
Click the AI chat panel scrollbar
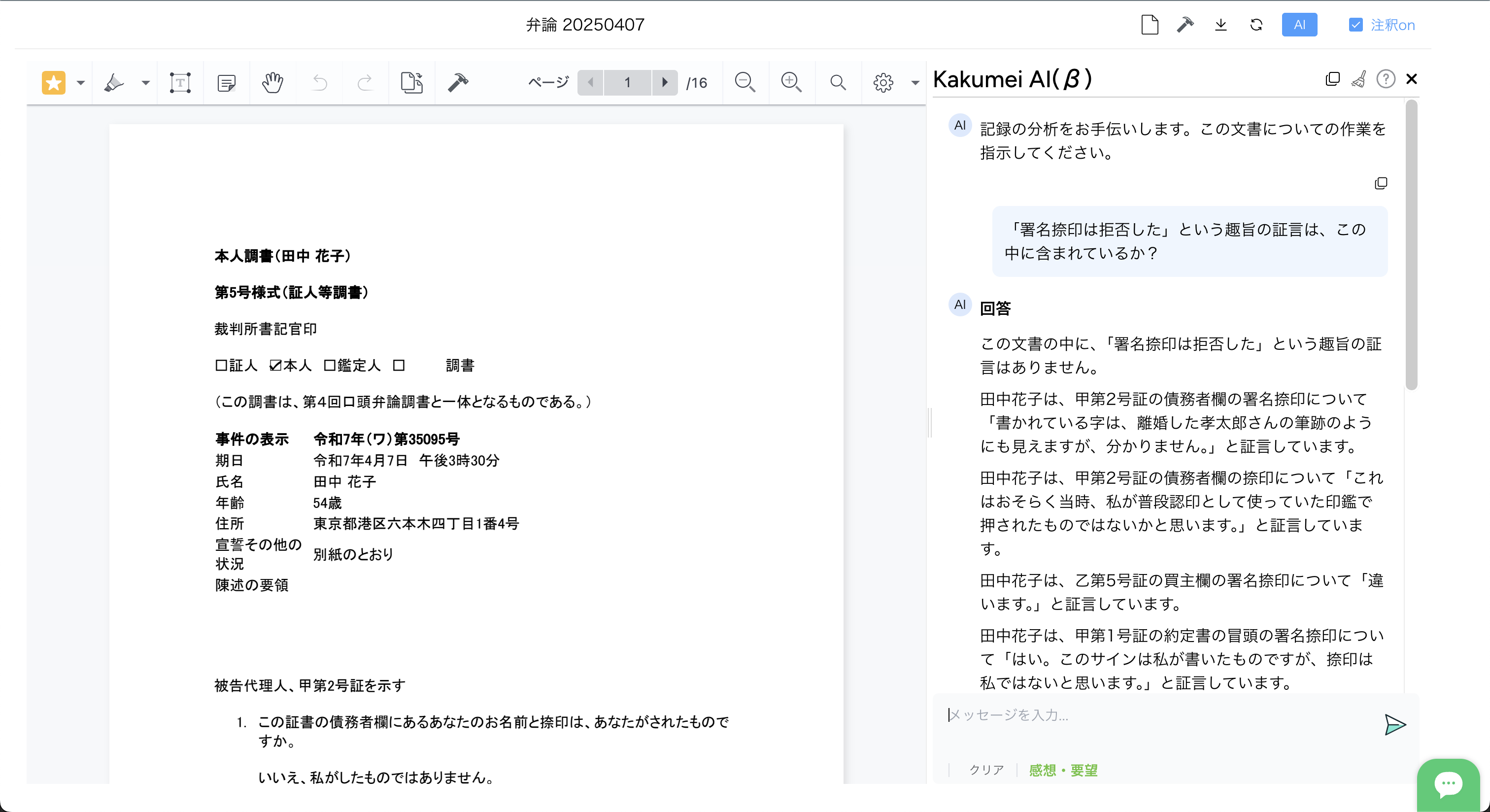coord(1411,245)
